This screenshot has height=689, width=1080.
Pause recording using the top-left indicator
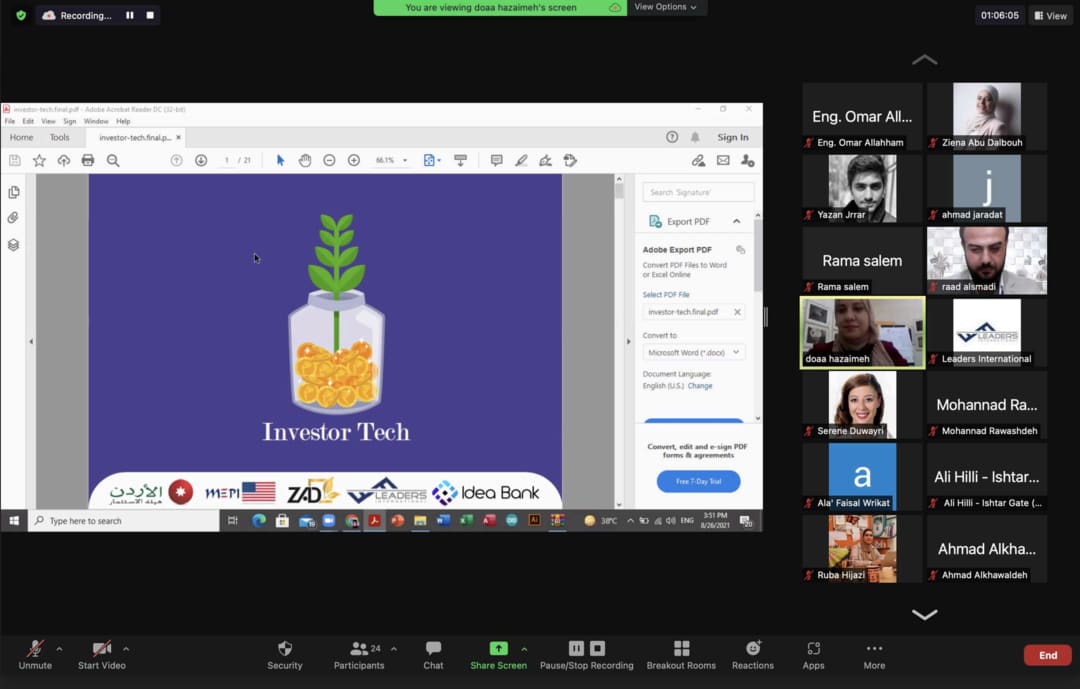click(129, 15)
